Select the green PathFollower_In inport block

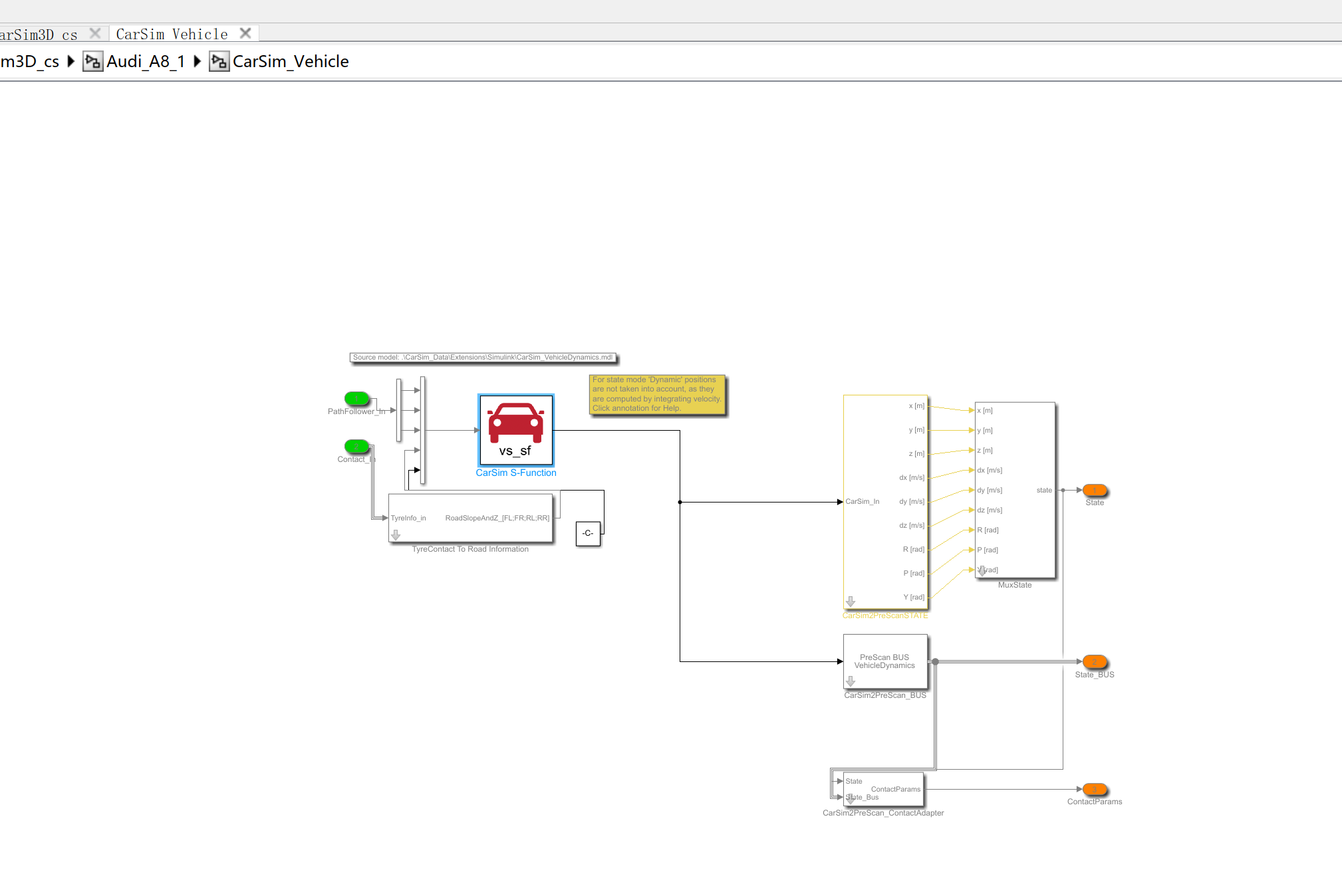pos(356,399)
